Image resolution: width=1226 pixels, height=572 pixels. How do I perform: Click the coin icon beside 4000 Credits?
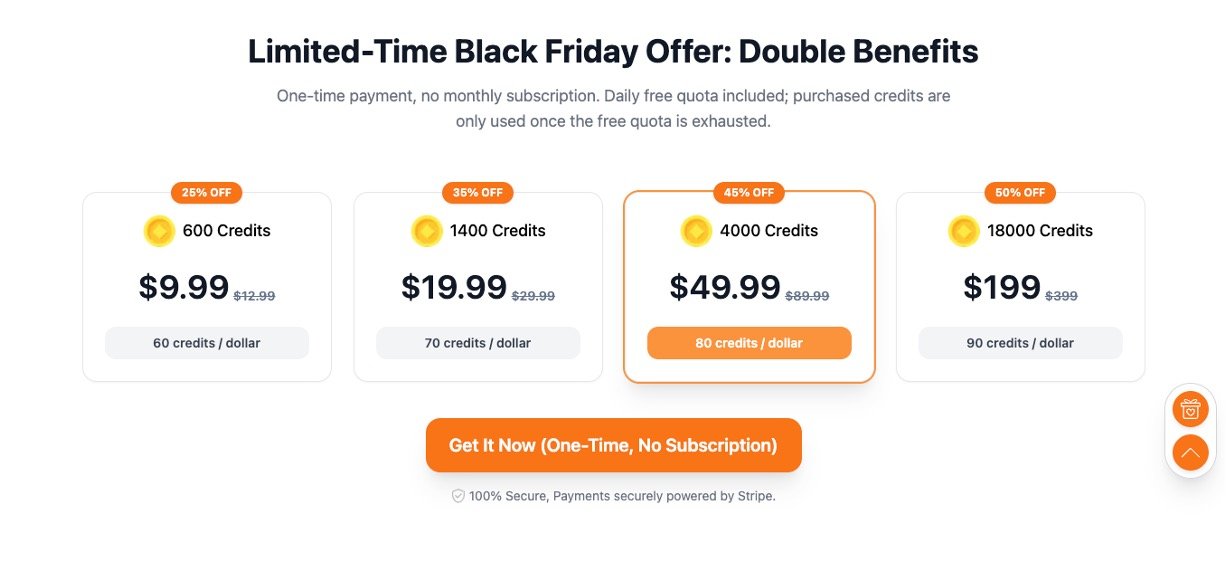coord(696,231)
